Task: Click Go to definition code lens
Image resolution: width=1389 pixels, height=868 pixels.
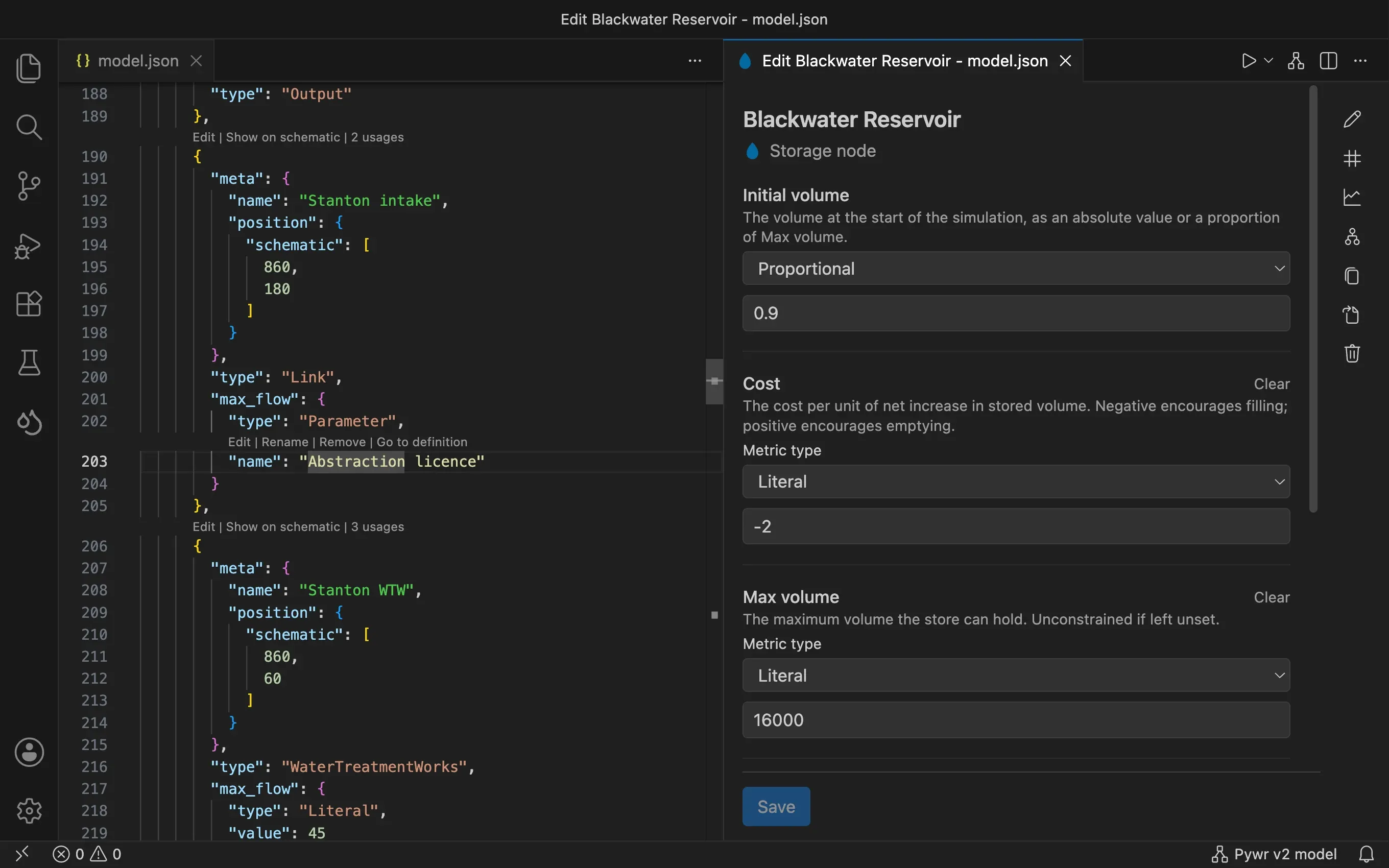Action: [422, 442]
